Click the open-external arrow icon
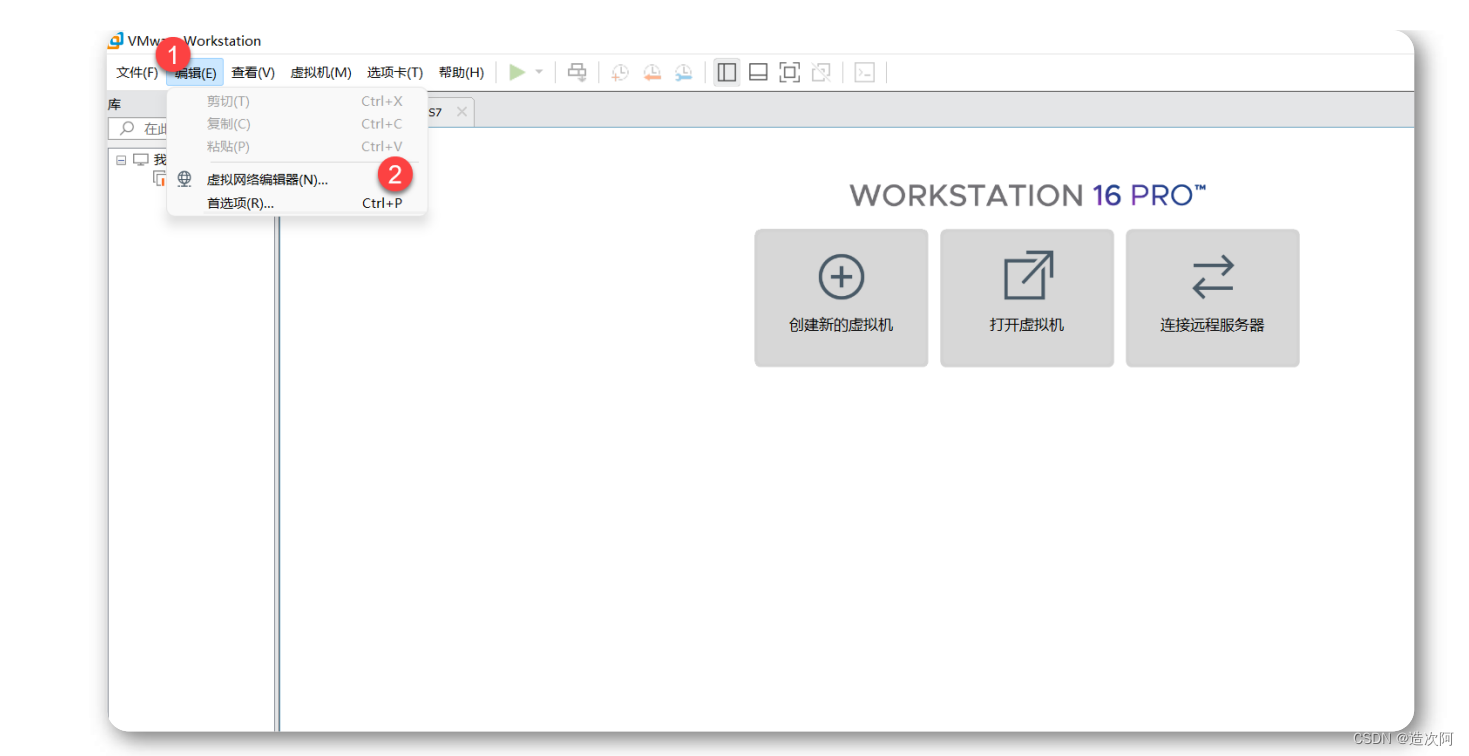 tap(1028, 276)
